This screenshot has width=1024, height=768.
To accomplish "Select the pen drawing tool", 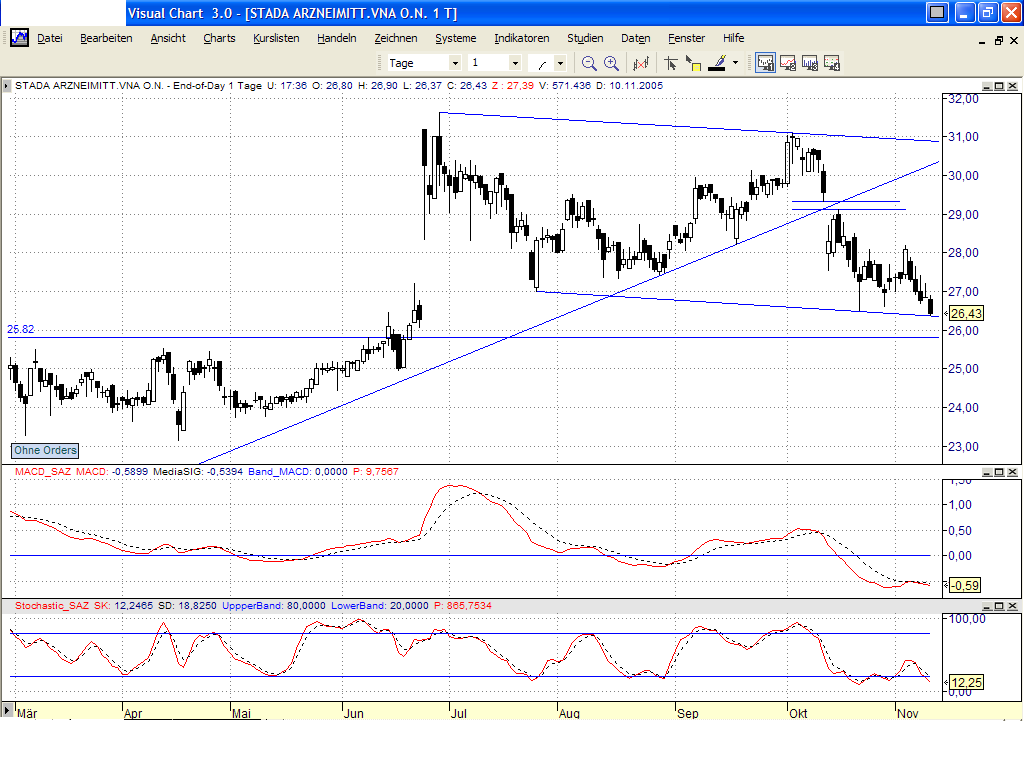I will [717, 62].
